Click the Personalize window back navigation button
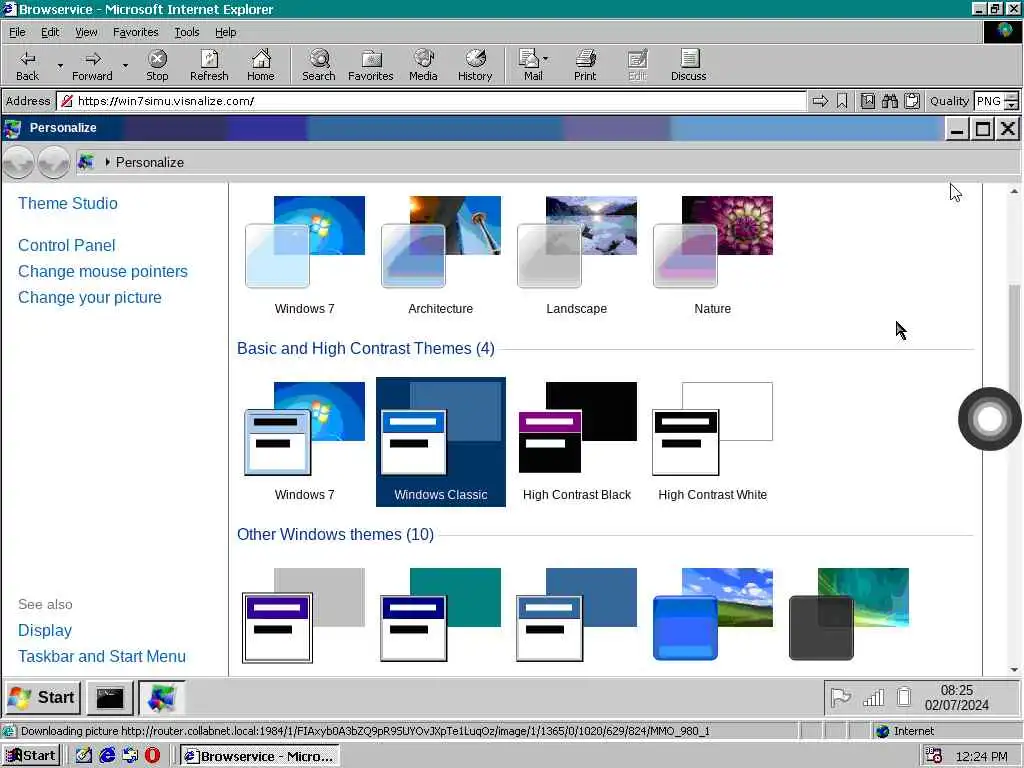This screenshot has height=768, width=1024. point(18,162)
